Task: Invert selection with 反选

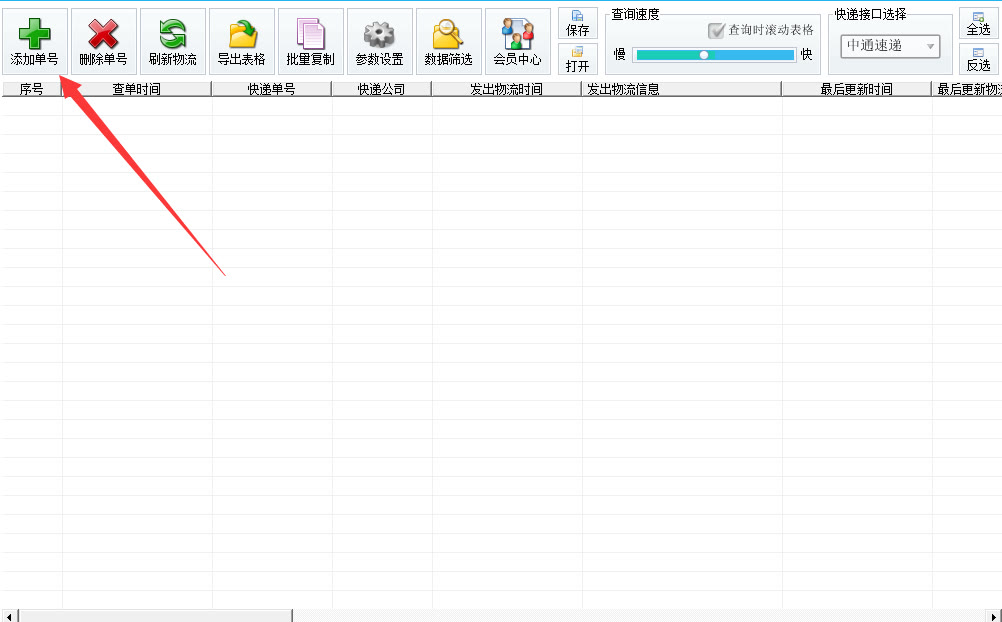Action: pos(978,59)
